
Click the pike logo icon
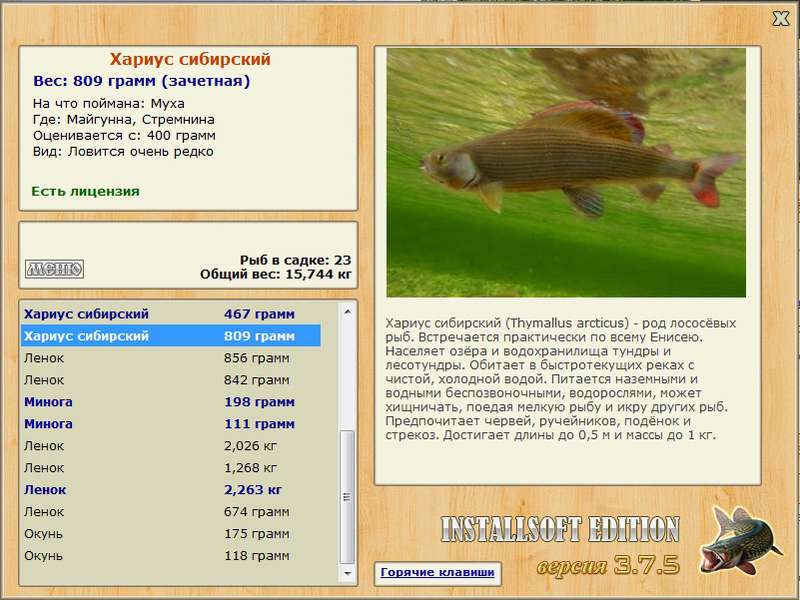(740, 540)
